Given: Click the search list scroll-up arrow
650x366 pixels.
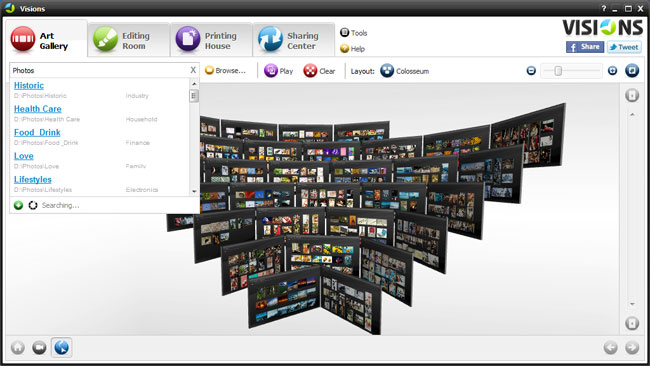Looking at the screenshot, I should point(194,84).
